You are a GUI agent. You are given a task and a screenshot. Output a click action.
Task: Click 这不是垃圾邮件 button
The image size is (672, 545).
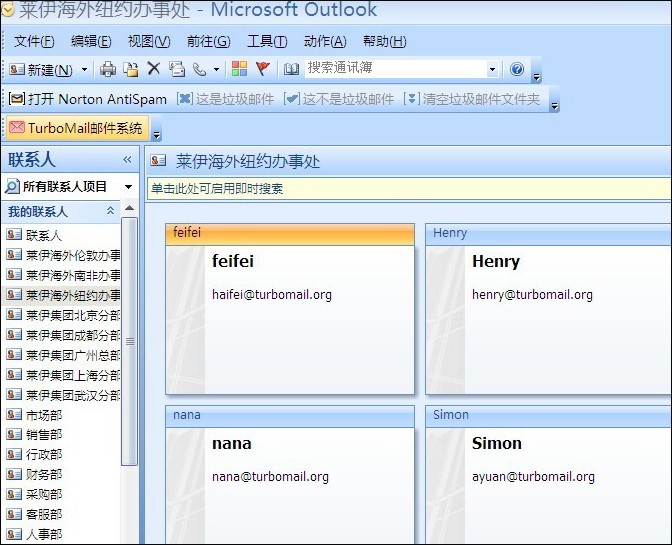coord(339,99)
